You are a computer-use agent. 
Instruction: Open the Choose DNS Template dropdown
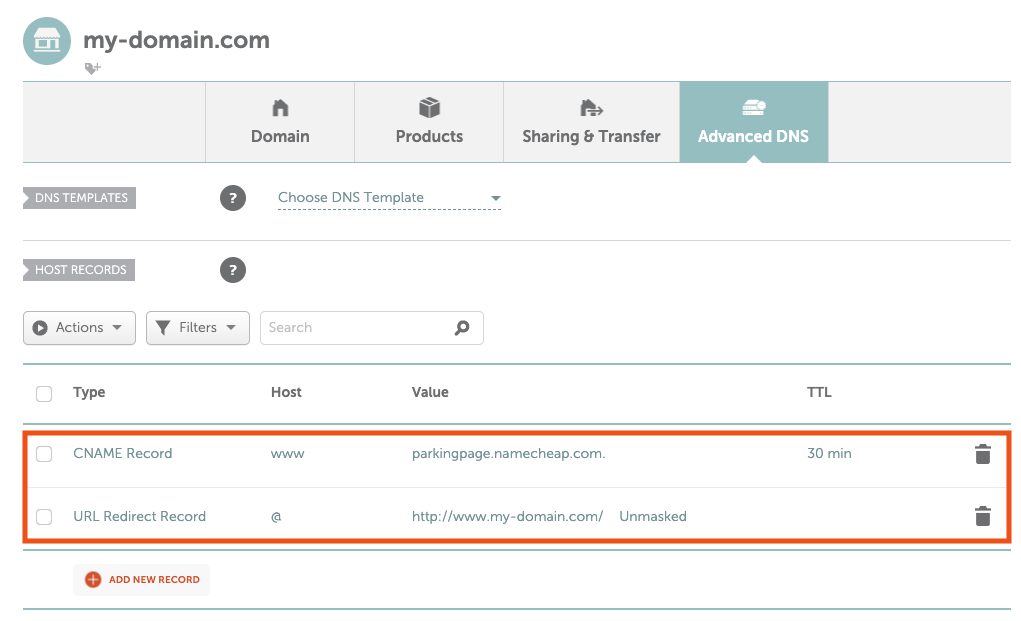tap(389, 198)
